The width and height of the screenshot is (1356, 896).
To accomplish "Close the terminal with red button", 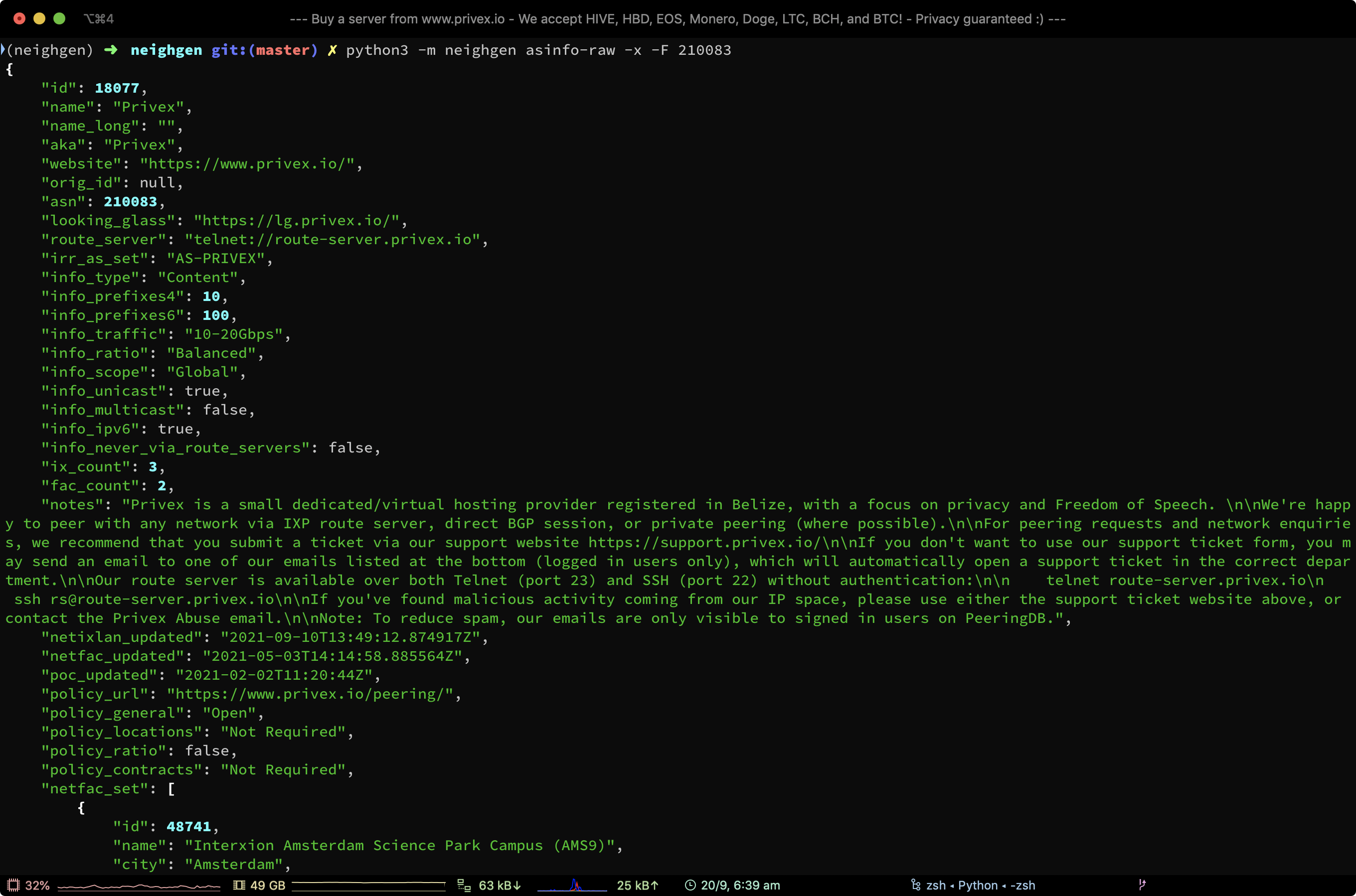I will click(19, 19).
